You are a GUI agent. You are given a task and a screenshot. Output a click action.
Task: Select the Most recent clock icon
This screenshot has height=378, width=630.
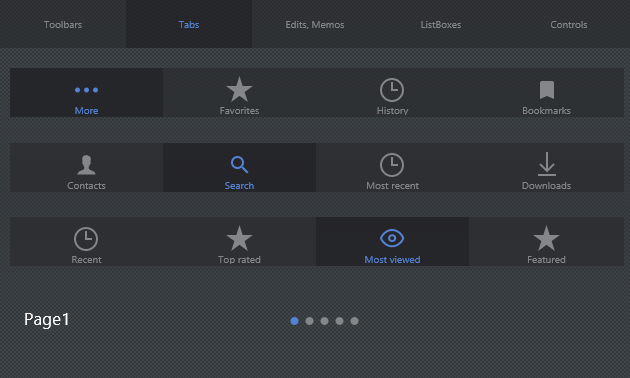click(392, 165)
